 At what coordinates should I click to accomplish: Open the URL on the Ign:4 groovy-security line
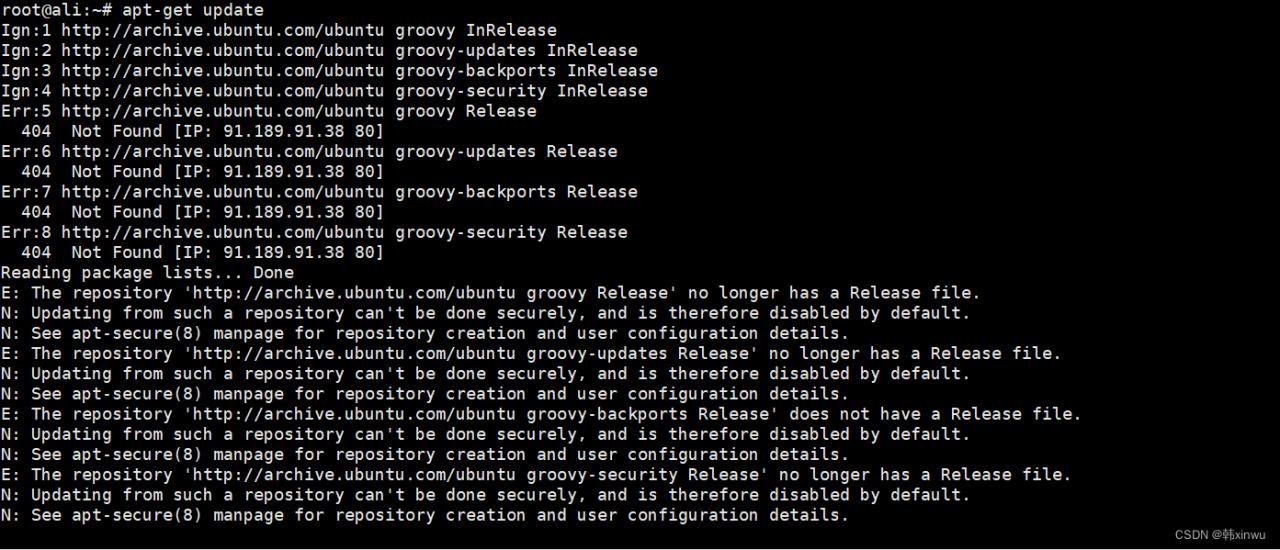point(222,91)
